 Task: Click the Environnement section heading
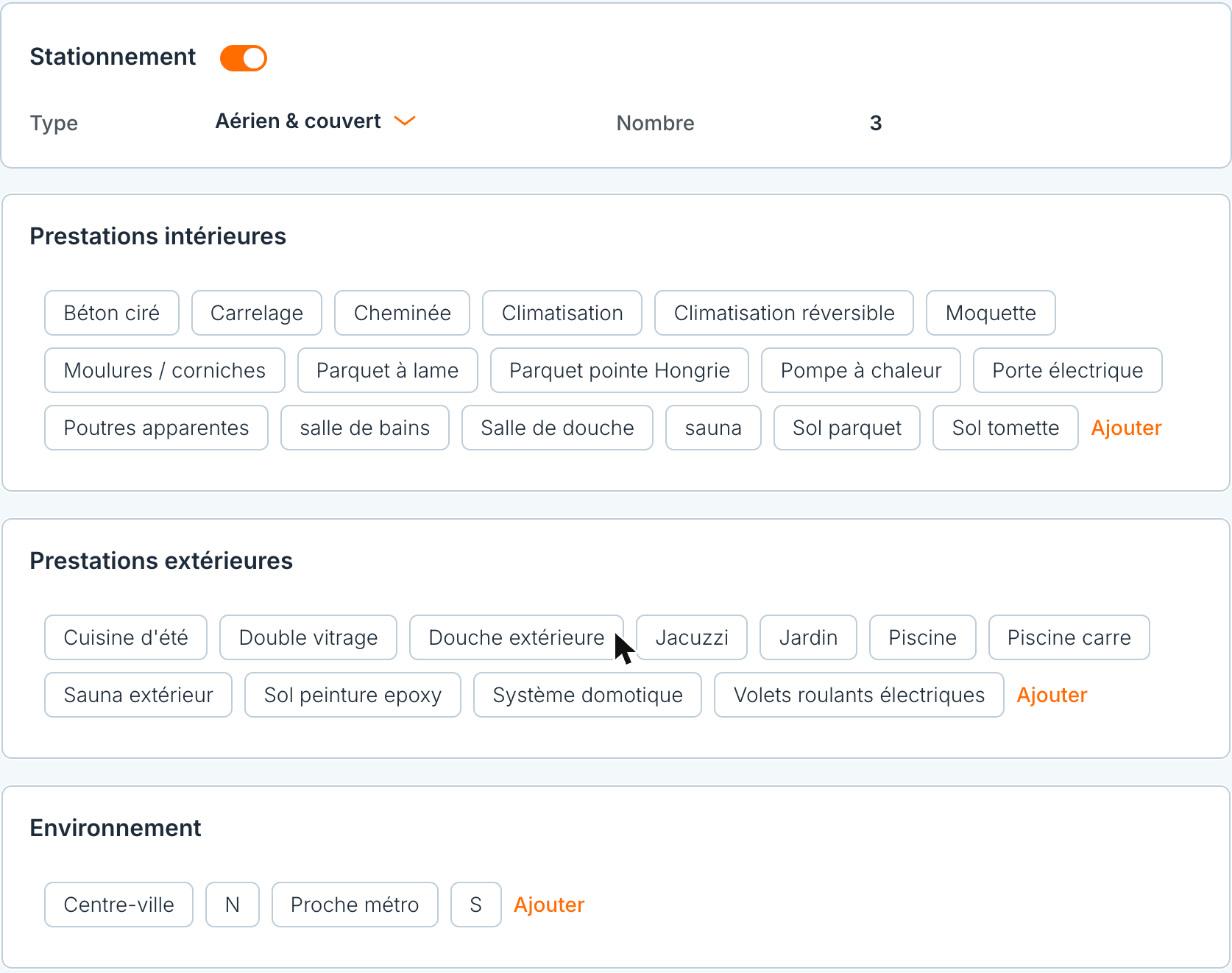[115, 828]
